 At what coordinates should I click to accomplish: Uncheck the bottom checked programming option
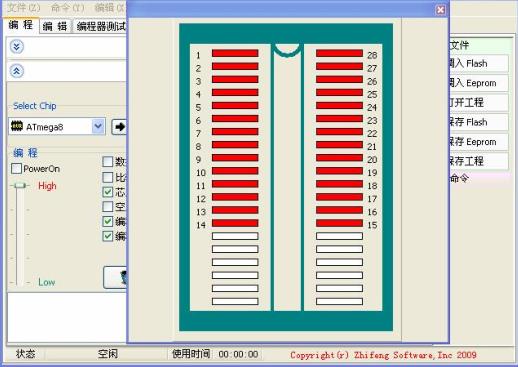point(108,236)
